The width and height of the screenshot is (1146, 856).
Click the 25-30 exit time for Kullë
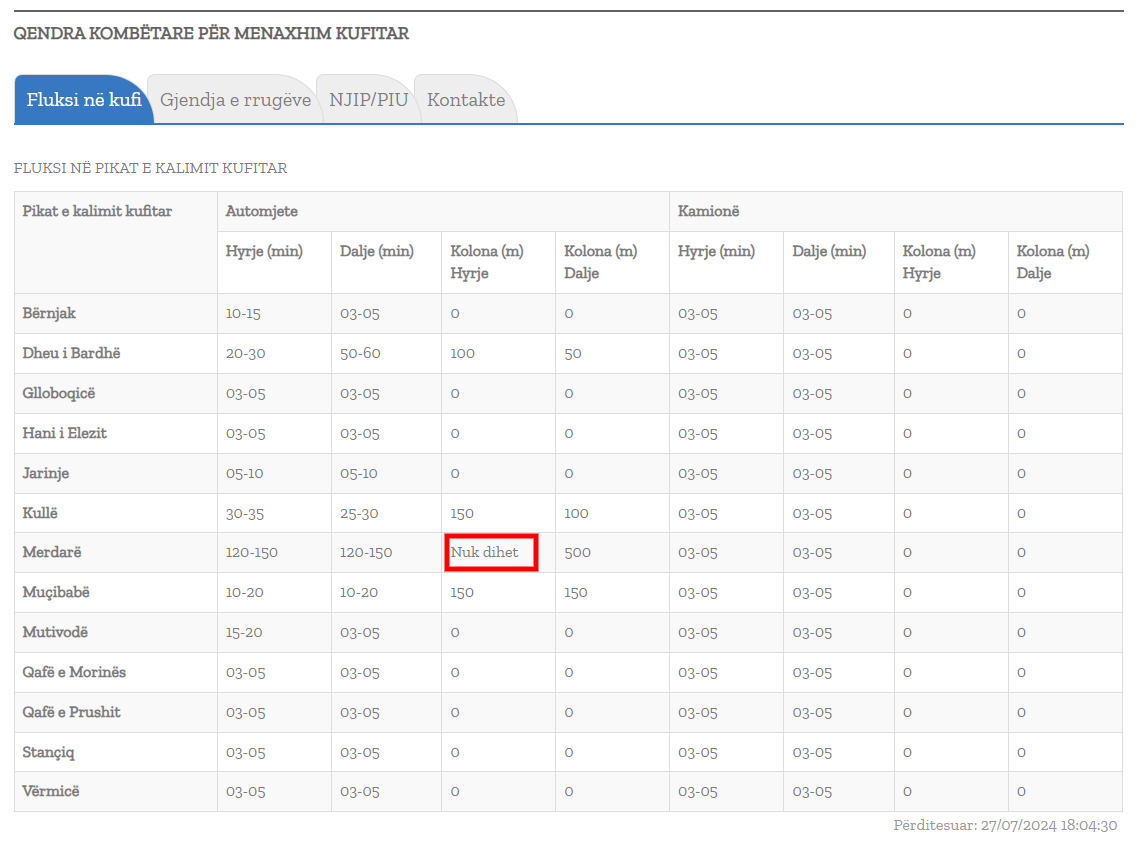359,513
